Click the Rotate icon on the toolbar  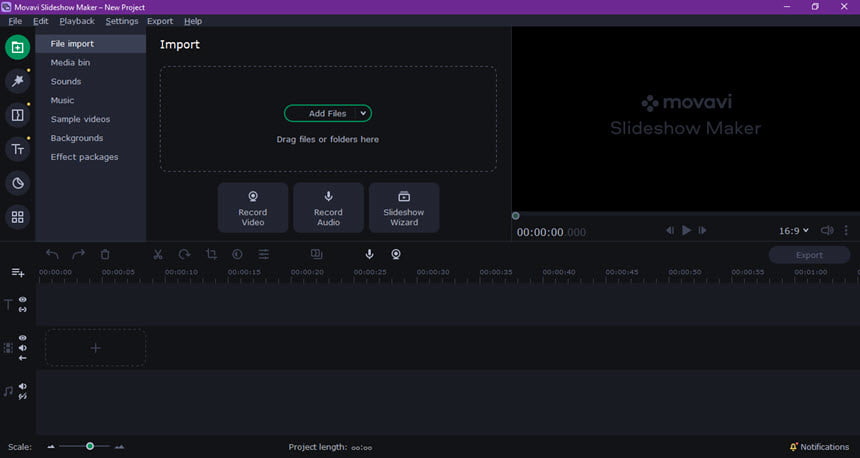(184, 254)
